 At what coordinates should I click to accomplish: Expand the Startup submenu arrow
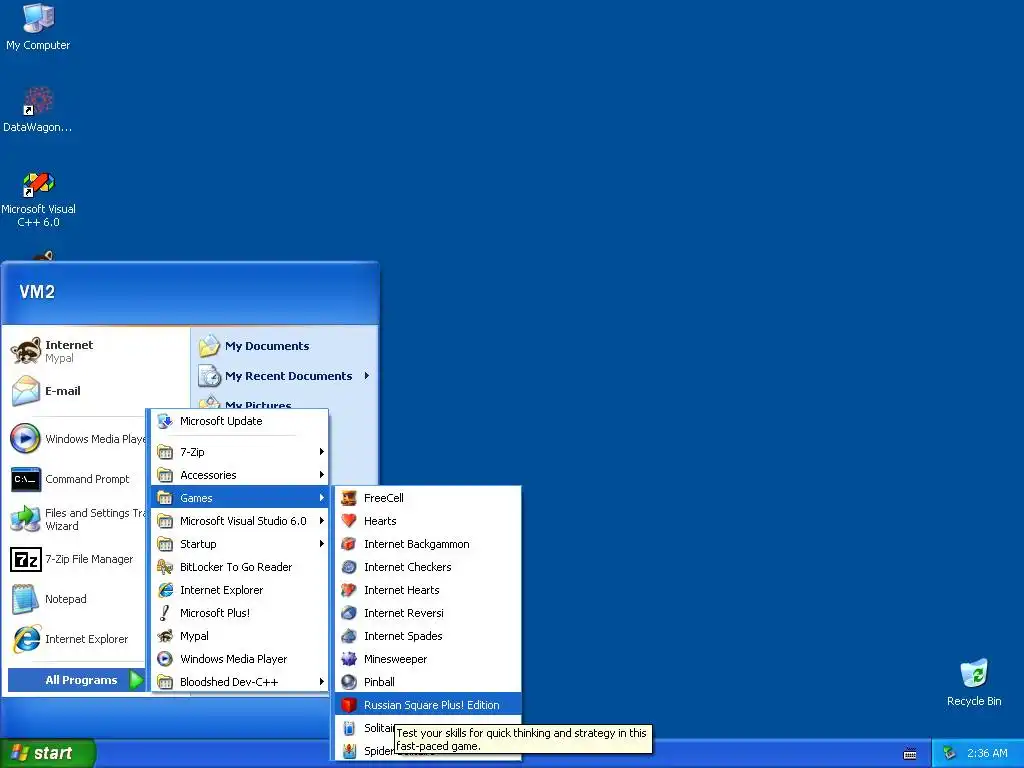[x=321, y=544]
